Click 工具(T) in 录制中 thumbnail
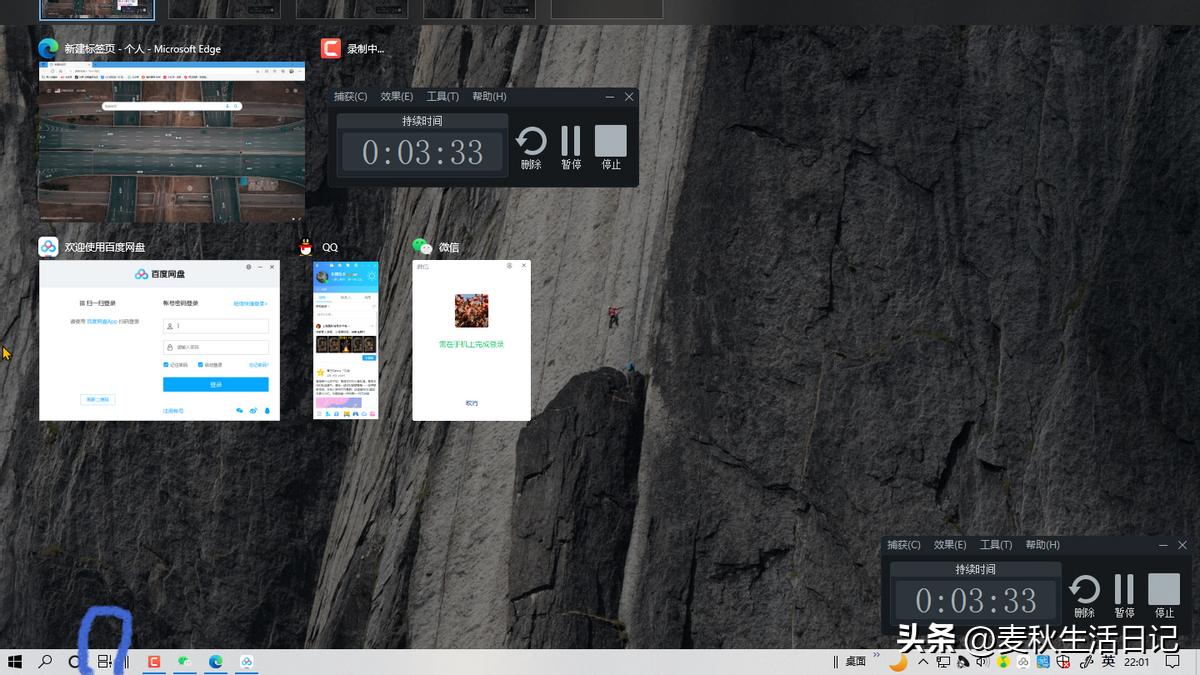Image resolution: width=1200 pixels, height=675 pixels. [x=443, y=97]
